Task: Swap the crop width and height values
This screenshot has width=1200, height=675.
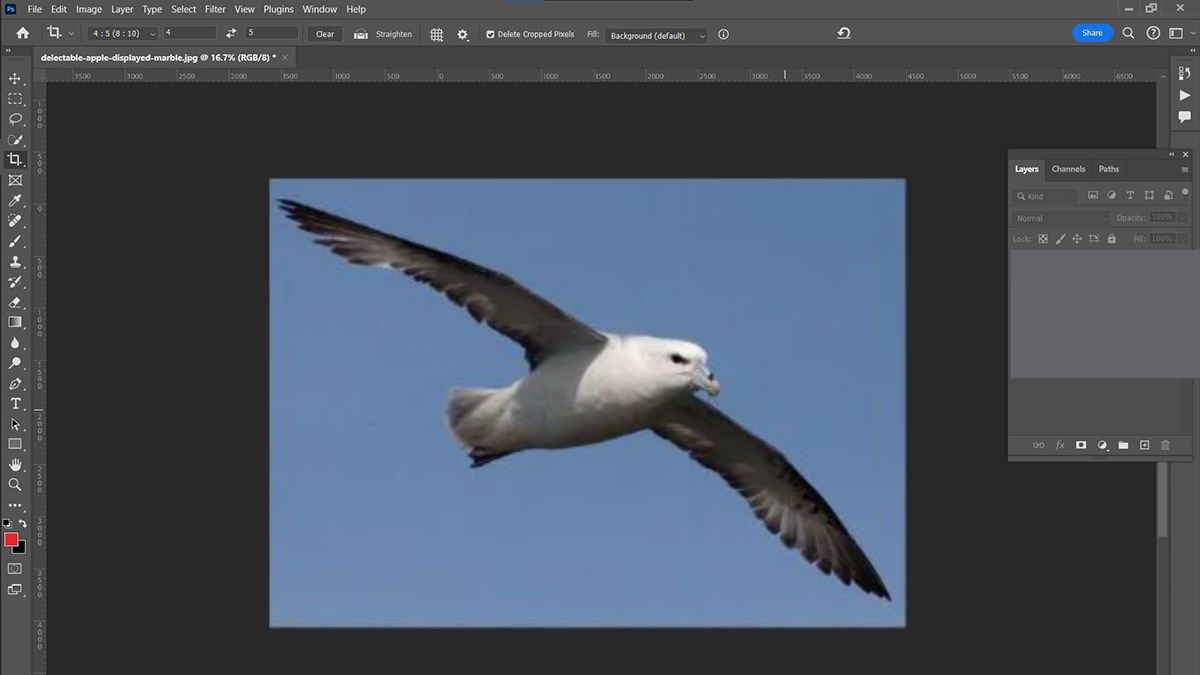Action: click(x=232, y=34)
